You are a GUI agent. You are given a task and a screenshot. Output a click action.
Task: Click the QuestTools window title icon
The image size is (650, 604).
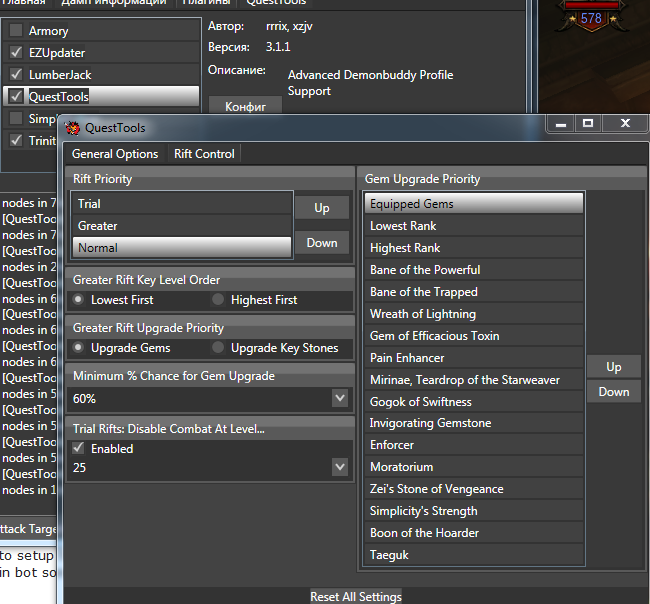[73, 128]
